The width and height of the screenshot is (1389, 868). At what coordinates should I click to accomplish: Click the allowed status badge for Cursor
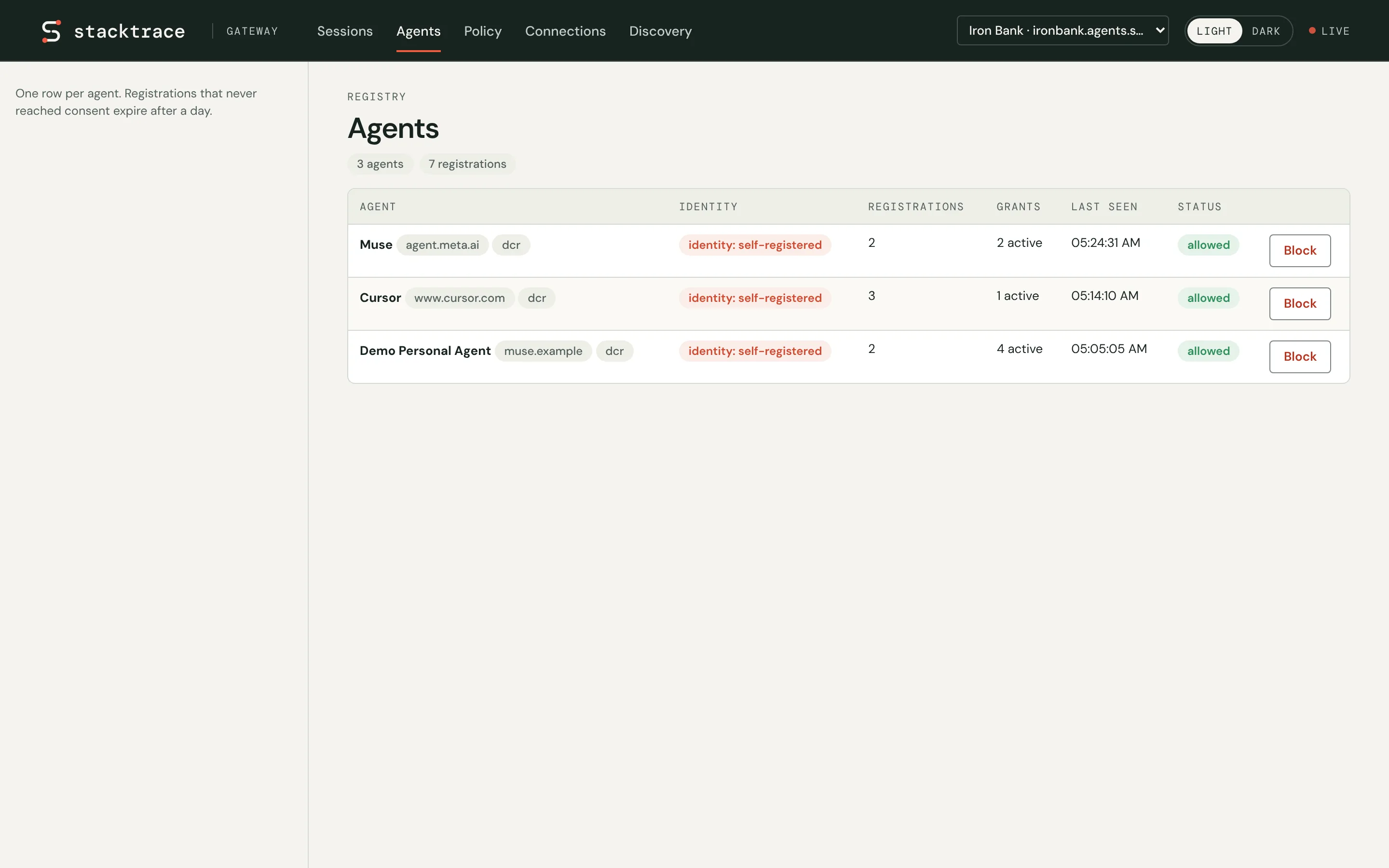(1208, 298)
